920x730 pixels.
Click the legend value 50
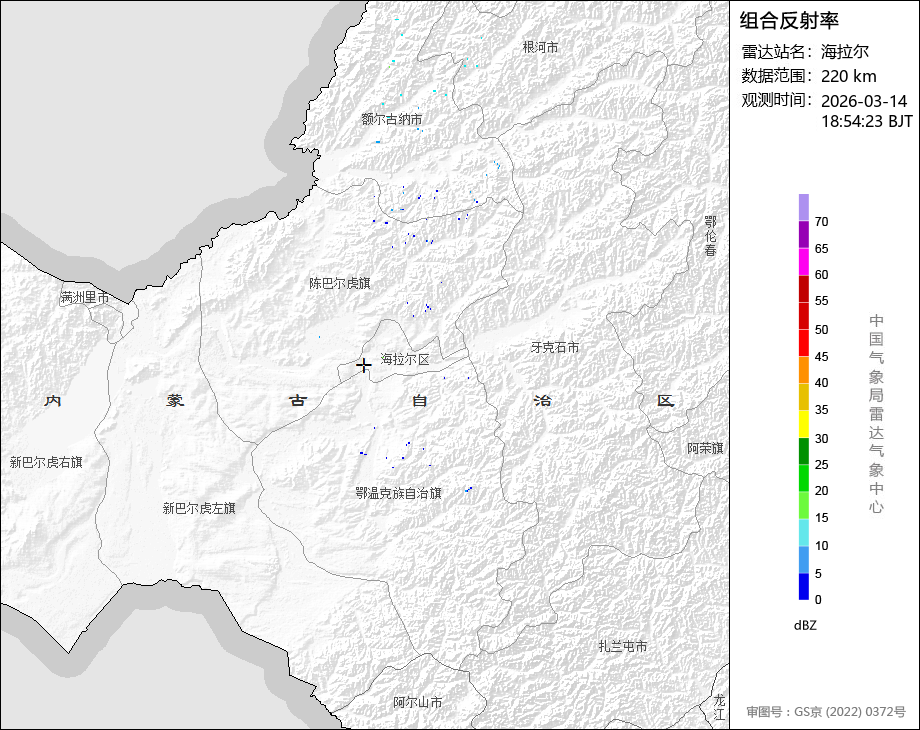pyautogui.click(x=821, y=330)
